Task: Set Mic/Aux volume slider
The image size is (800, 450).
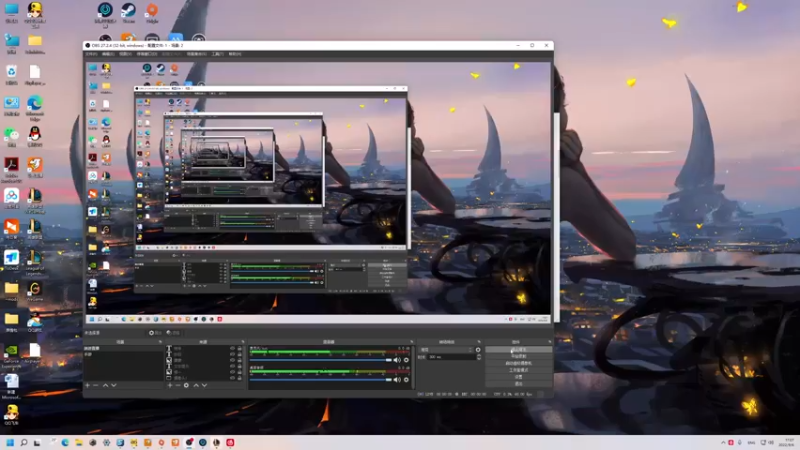Action: 321,360
